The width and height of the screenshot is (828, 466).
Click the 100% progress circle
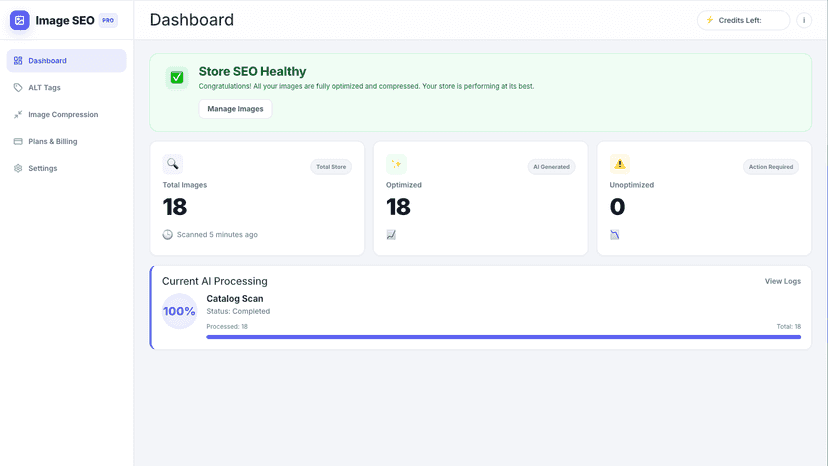tap(179, 311)
